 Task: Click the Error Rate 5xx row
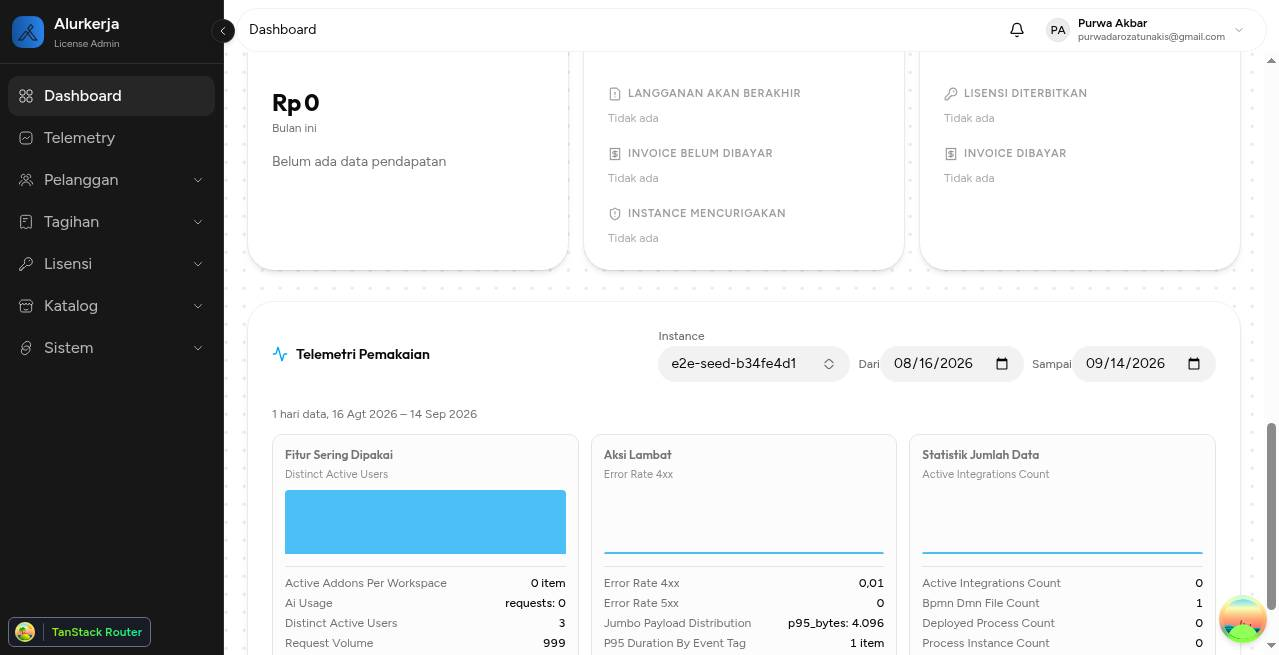click(x=744, y=603)
